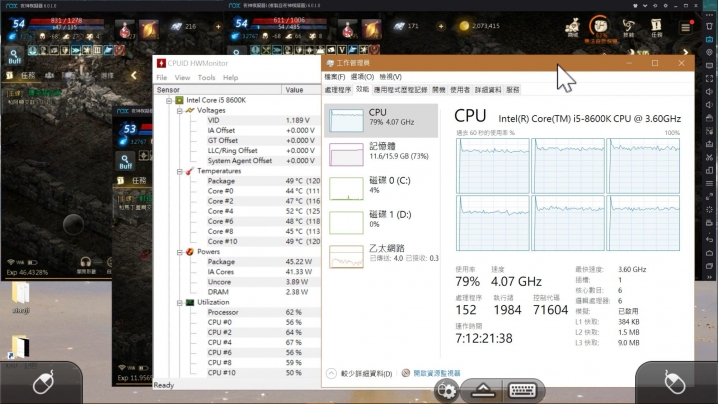The width and height of the screenshot is (720, 404).
Task: Click the location pin icon in Nox sidebar
Action: click(x=709, y=53)
